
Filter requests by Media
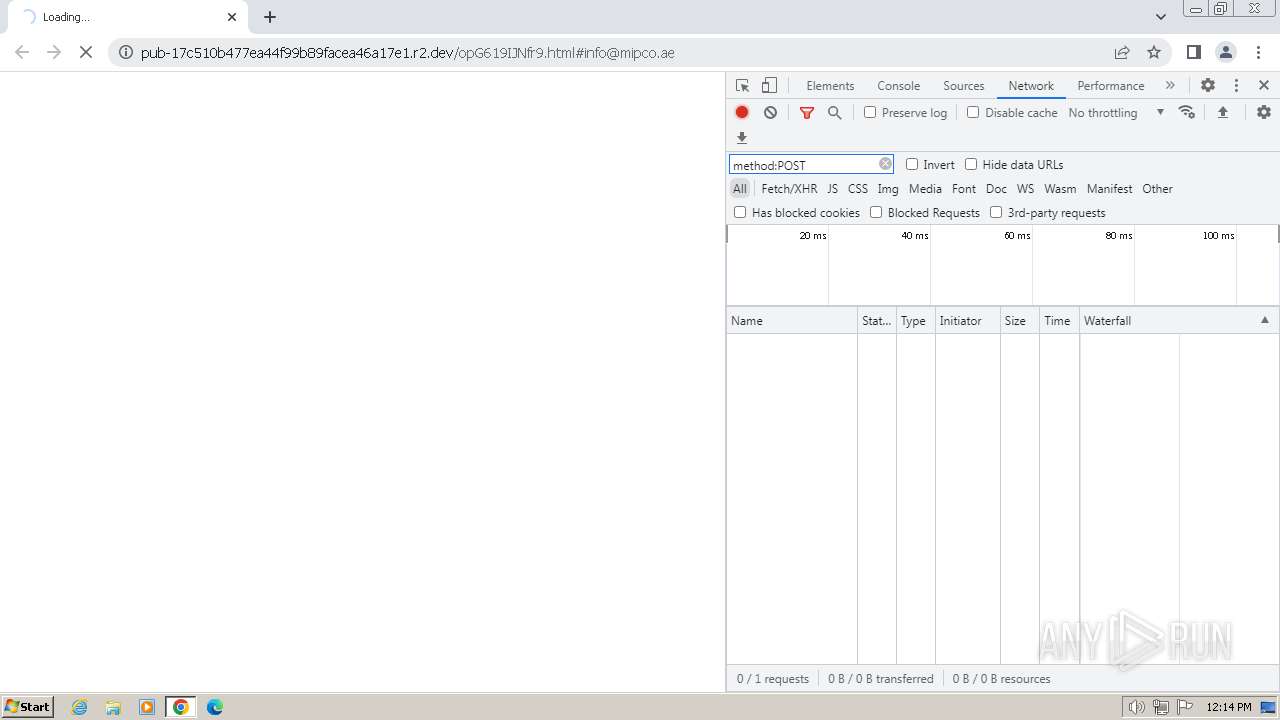925,188
